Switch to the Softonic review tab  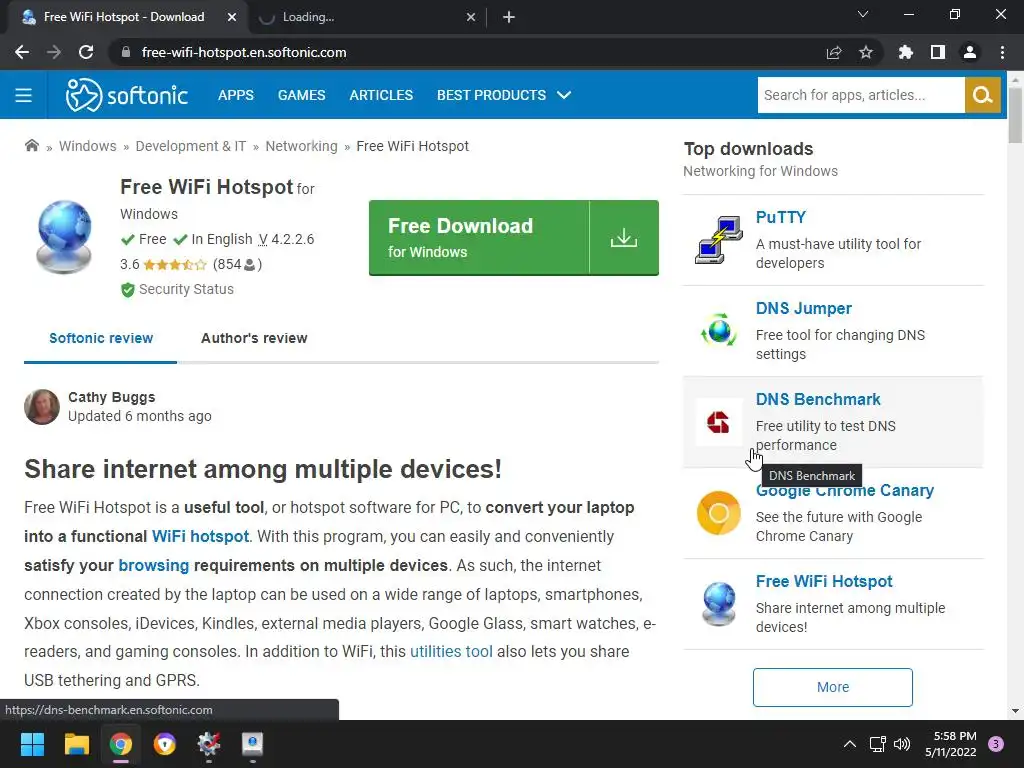click(101, 338)
